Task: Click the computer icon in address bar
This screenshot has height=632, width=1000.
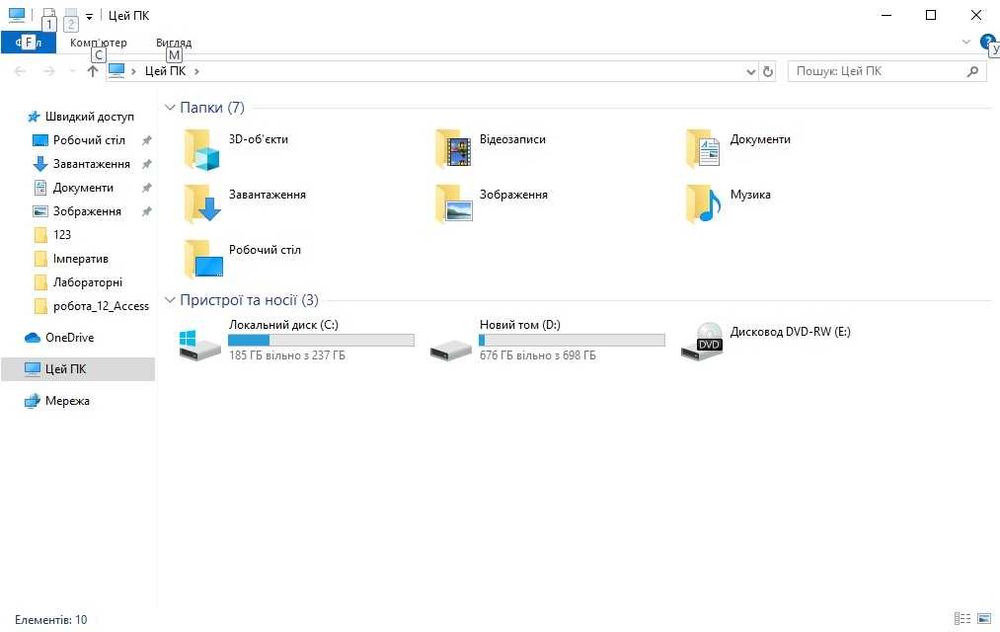Action: tap(116, 71)
